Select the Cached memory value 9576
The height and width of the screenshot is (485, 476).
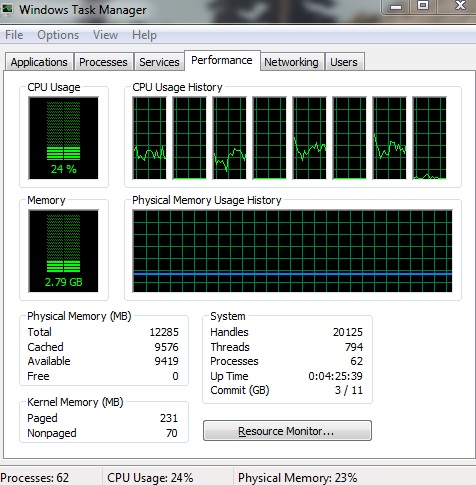166,347
